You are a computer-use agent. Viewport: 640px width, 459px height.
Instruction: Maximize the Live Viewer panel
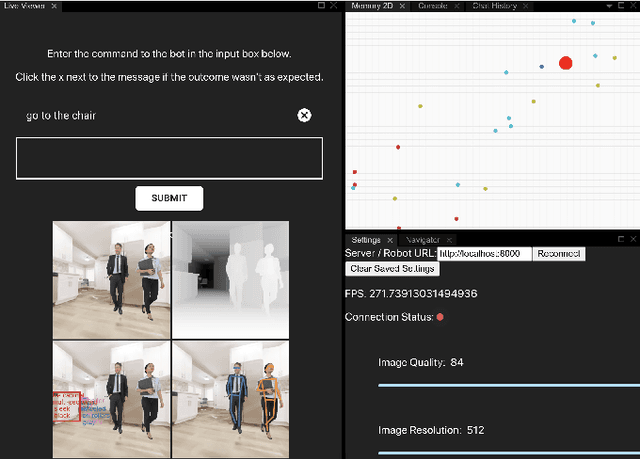tap(320, 6)
